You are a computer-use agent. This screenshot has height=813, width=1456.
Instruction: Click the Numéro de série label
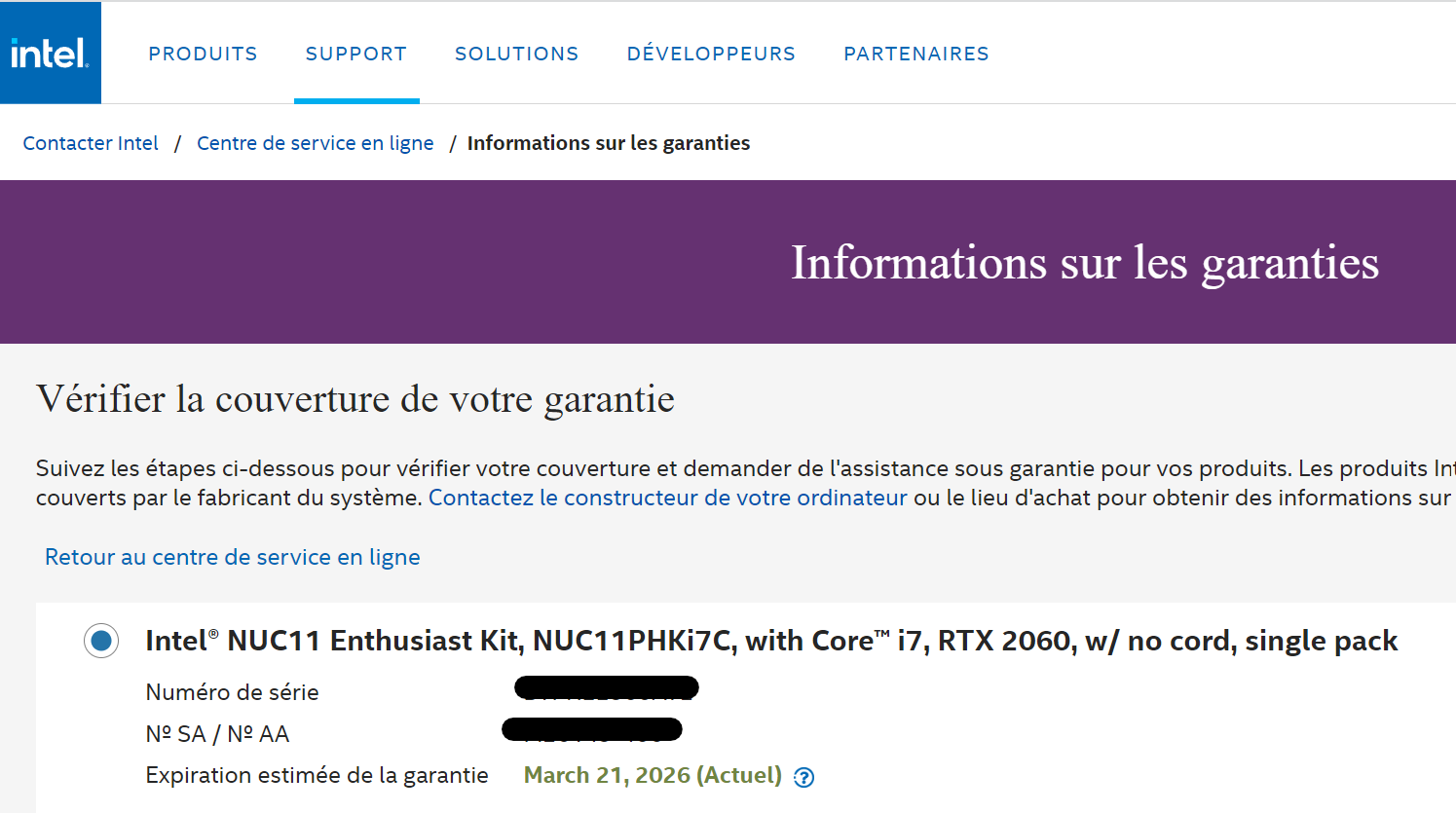tap(232, 692)
